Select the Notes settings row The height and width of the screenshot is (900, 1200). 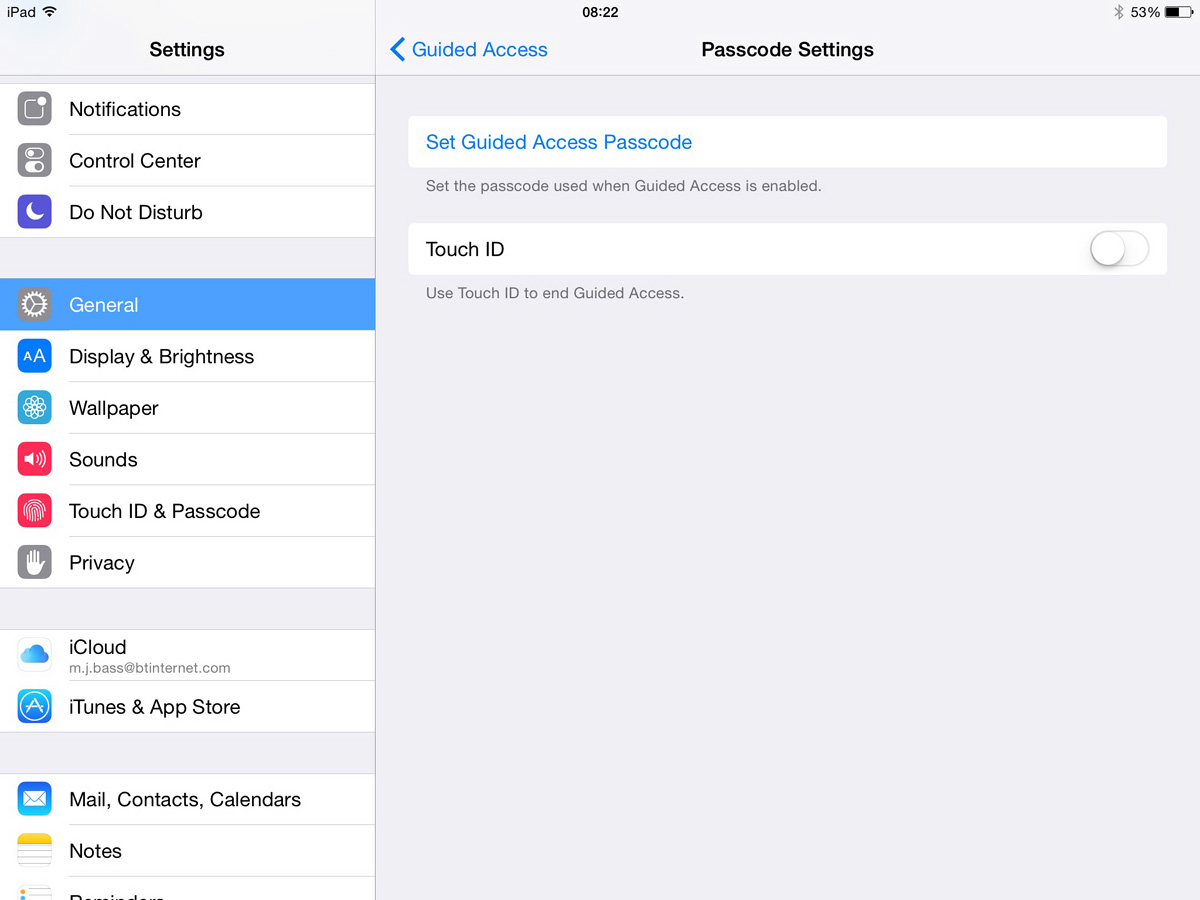[188, 851]
